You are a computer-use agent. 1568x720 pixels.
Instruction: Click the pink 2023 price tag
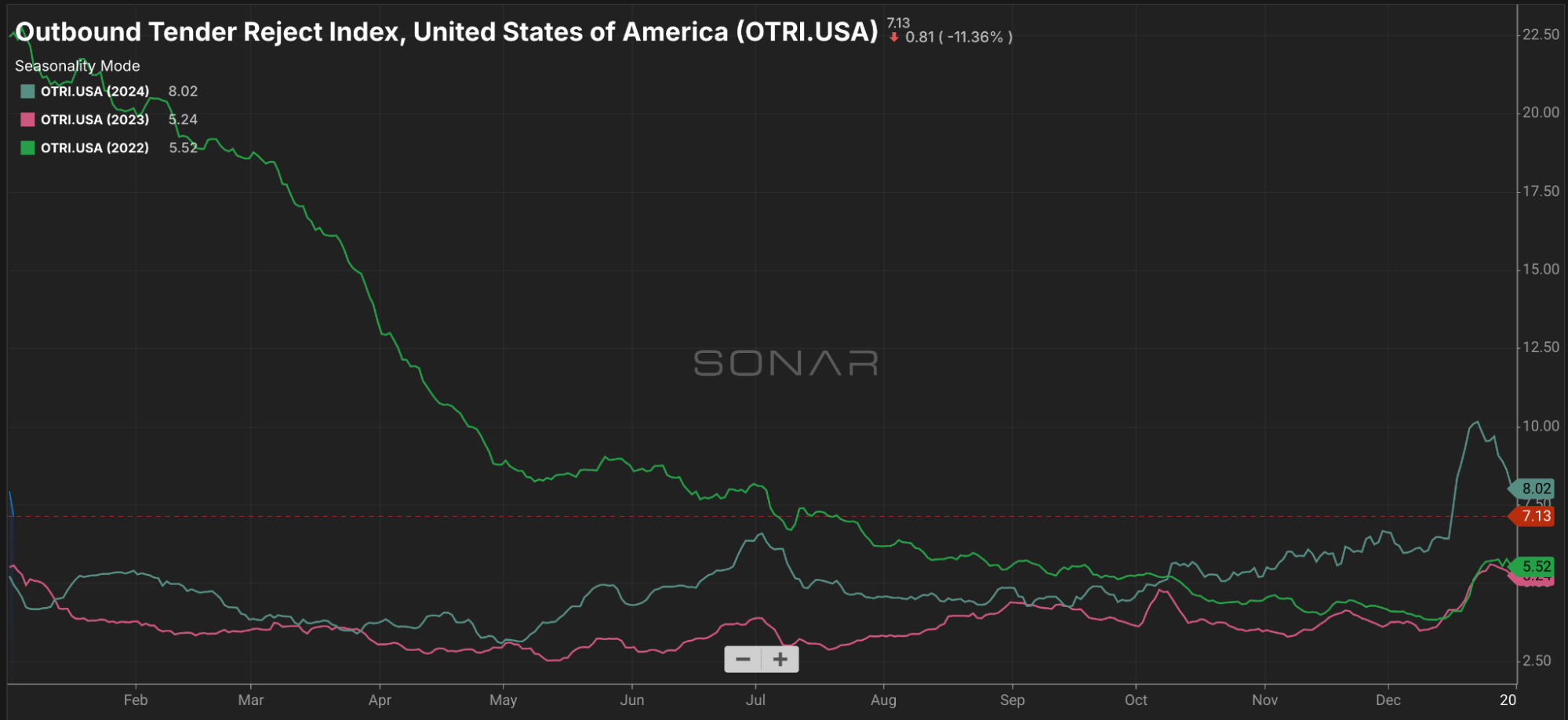(1536, 580)
